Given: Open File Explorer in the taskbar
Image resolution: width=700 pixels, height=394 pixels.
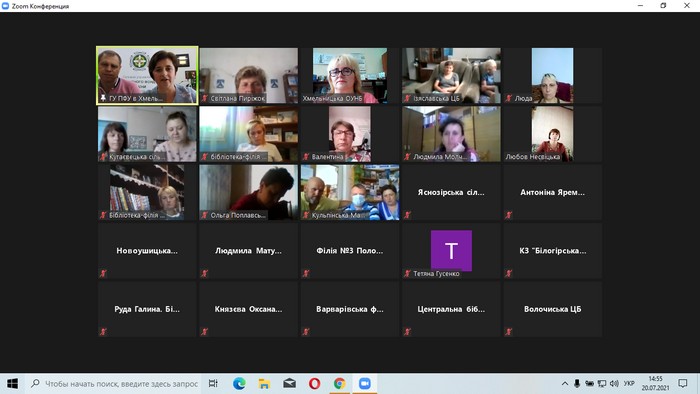Looking at the screenshot, I should point(264,383).
